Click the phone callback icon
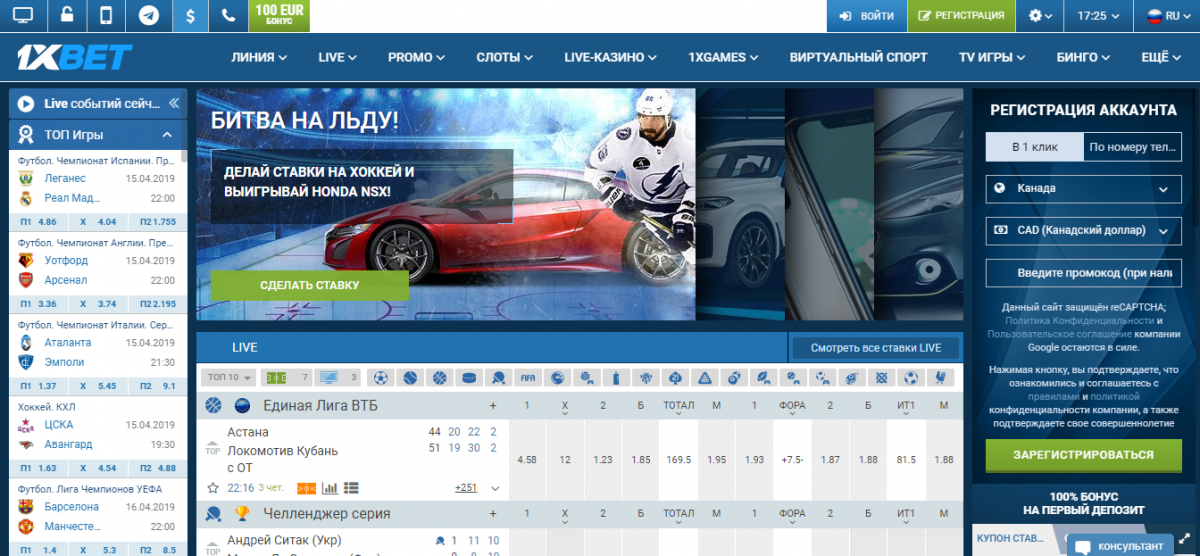The image size is (1200, 556). pyautogui.click(x=229, y=16)
